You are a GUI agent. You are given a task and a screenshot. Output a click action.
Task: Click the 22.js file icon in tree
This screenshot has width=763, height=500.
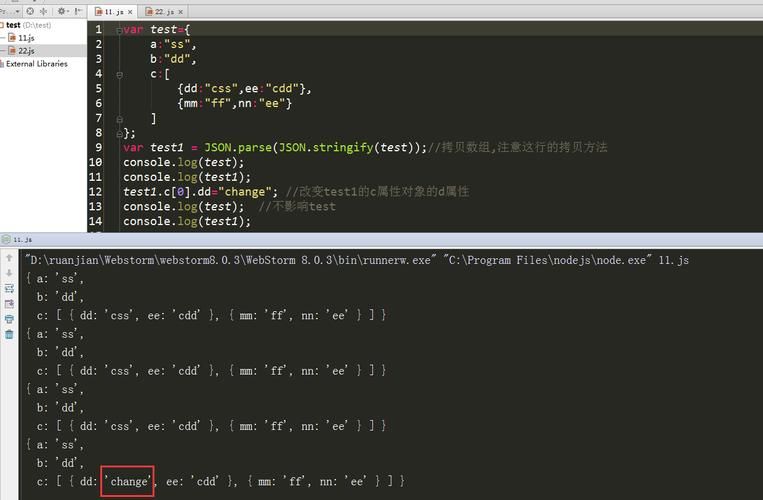click(x=12, y=51)
